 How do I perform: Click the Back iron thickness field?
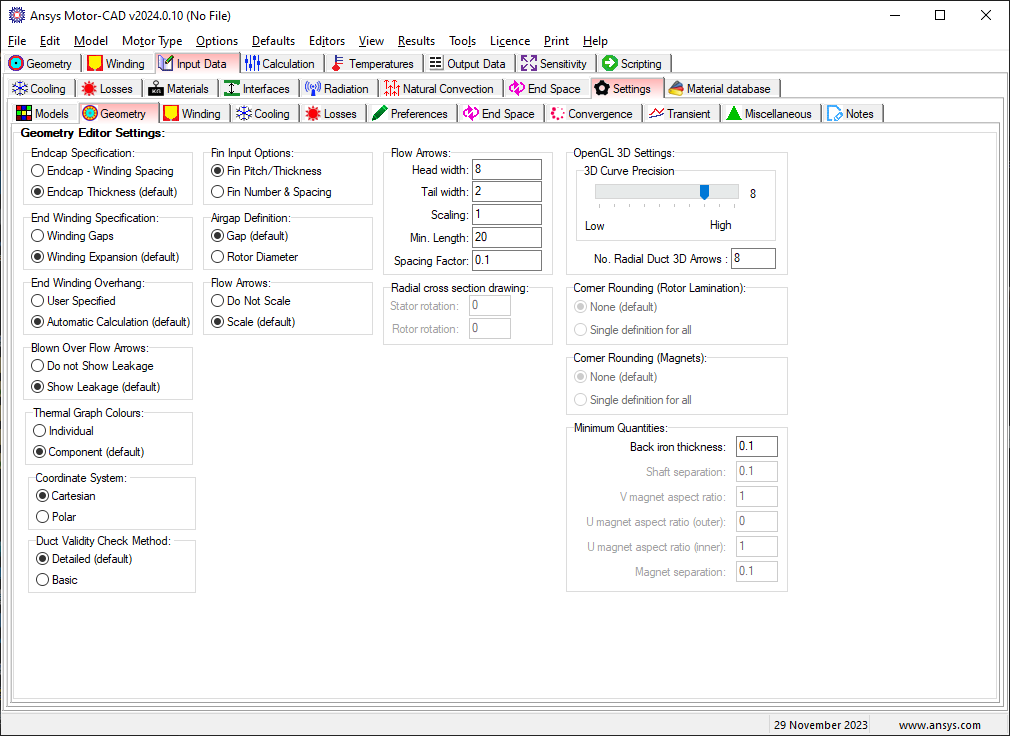pyautogui.click(x=756, y=447)
